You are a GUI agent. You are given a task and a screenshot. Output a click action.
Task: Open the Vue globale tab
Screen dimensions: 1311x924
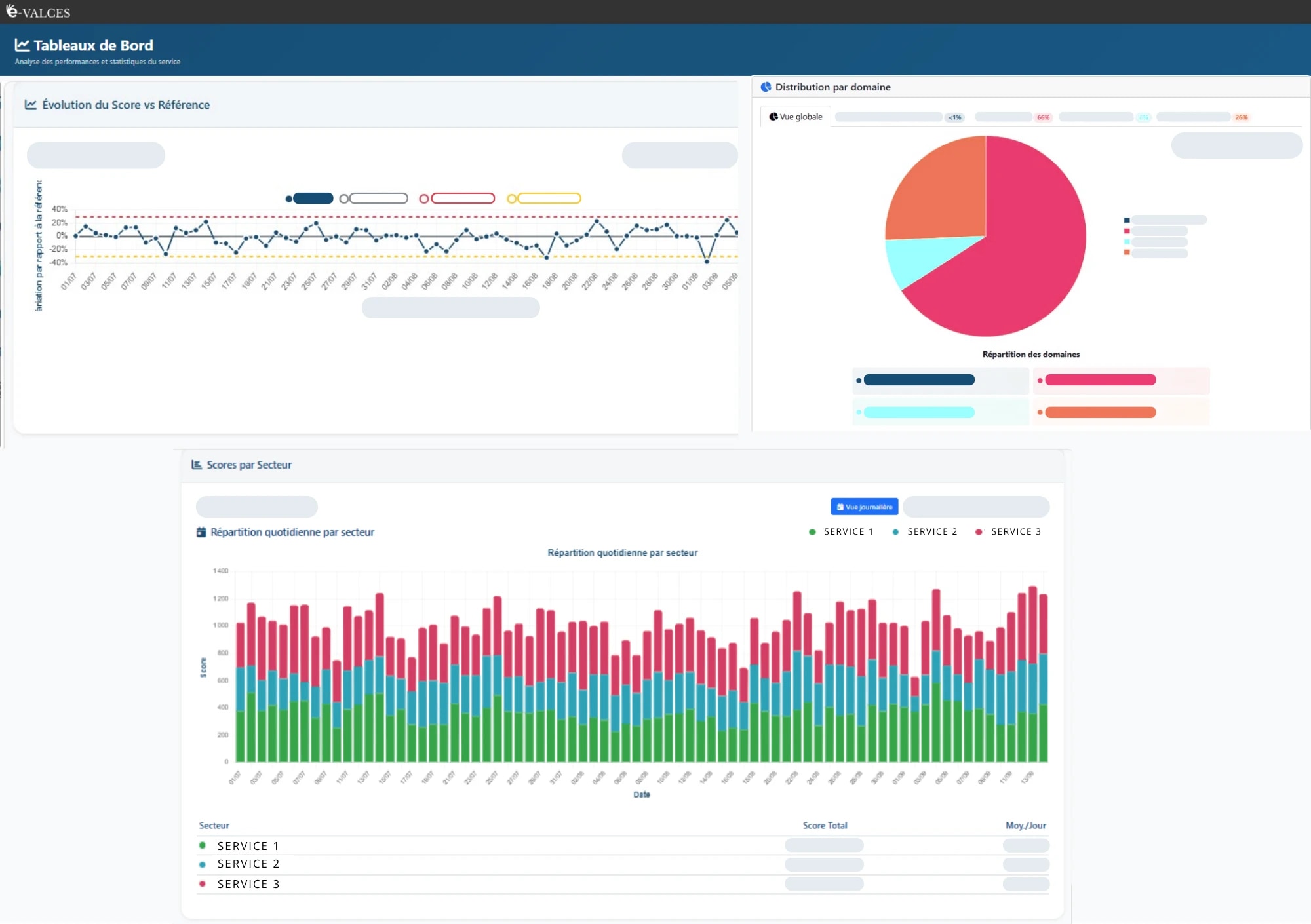(795, 117)
